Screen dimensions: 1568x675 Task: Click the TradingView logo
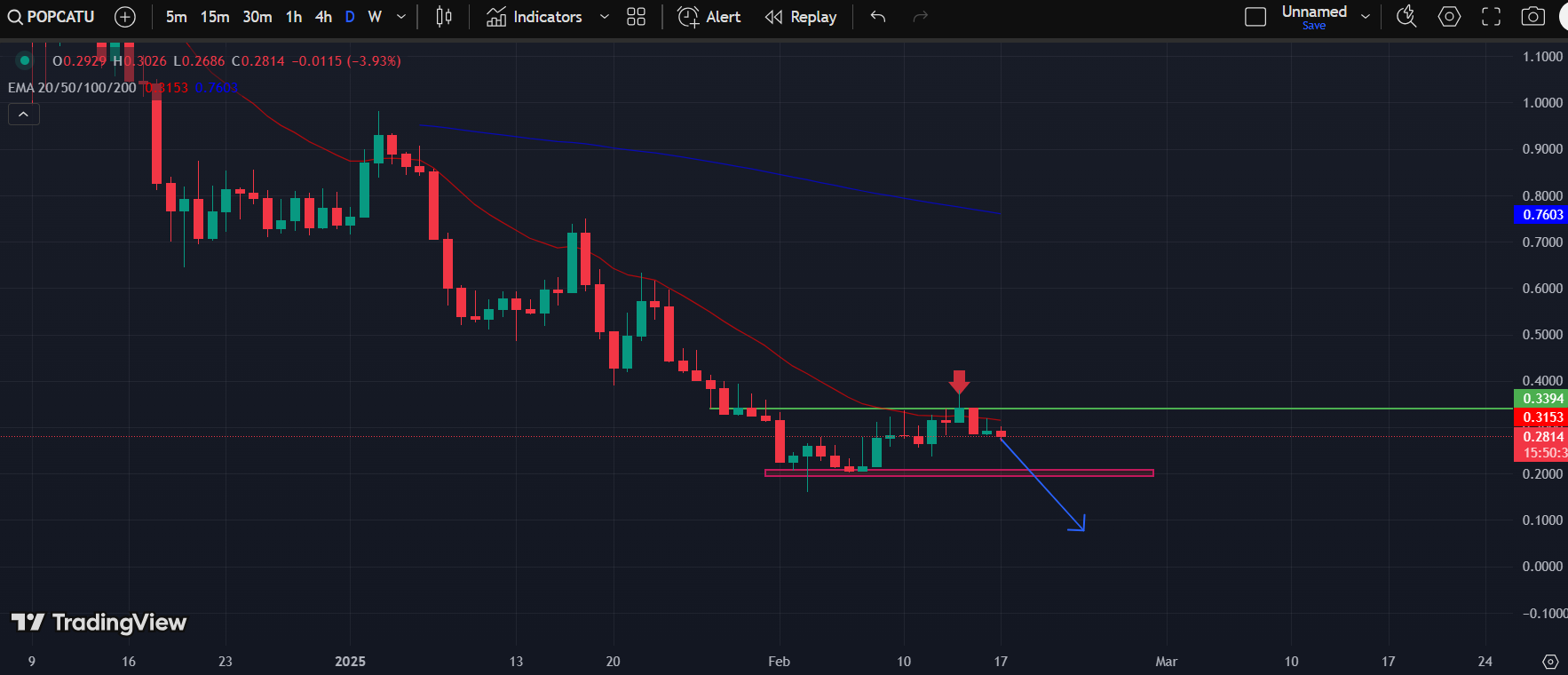pyautogui.click(x=99, y=623)
